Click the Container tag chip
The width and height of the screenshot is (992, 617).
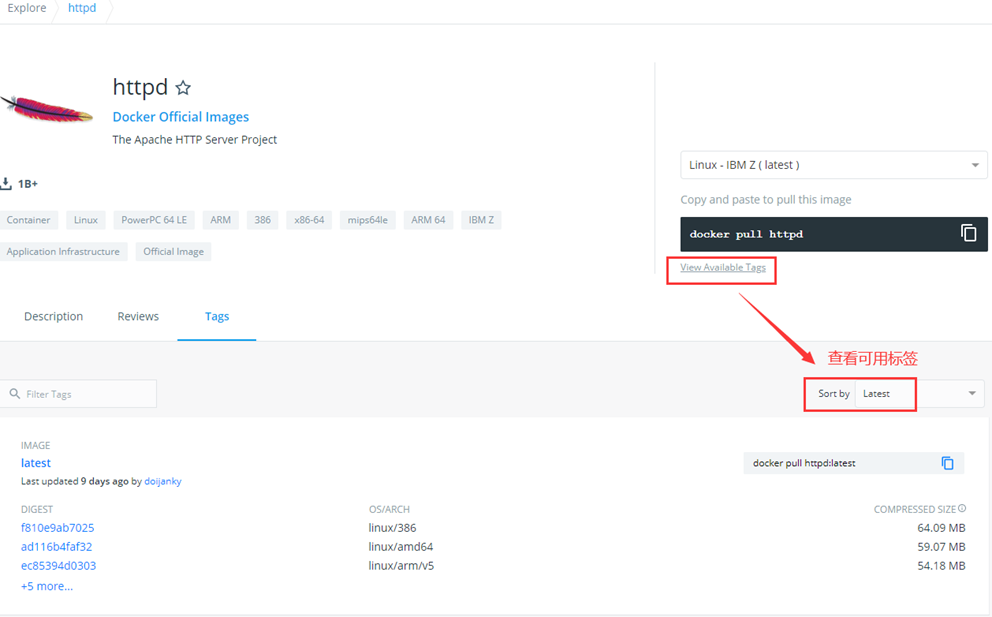point(28,220)
